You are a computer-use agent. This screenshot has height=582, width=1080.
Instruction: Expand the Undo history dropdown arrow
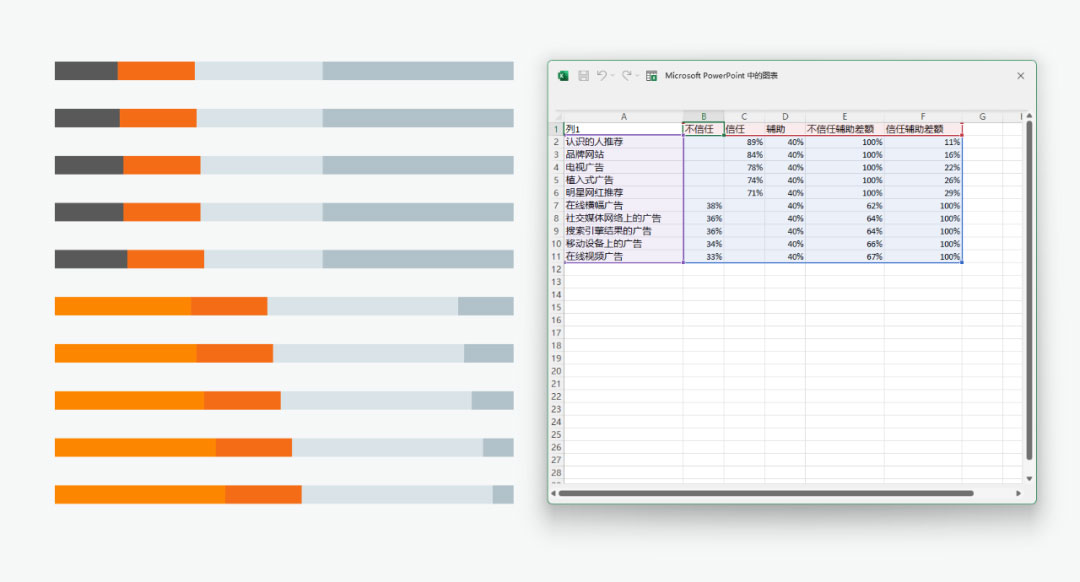pos(612,76)
